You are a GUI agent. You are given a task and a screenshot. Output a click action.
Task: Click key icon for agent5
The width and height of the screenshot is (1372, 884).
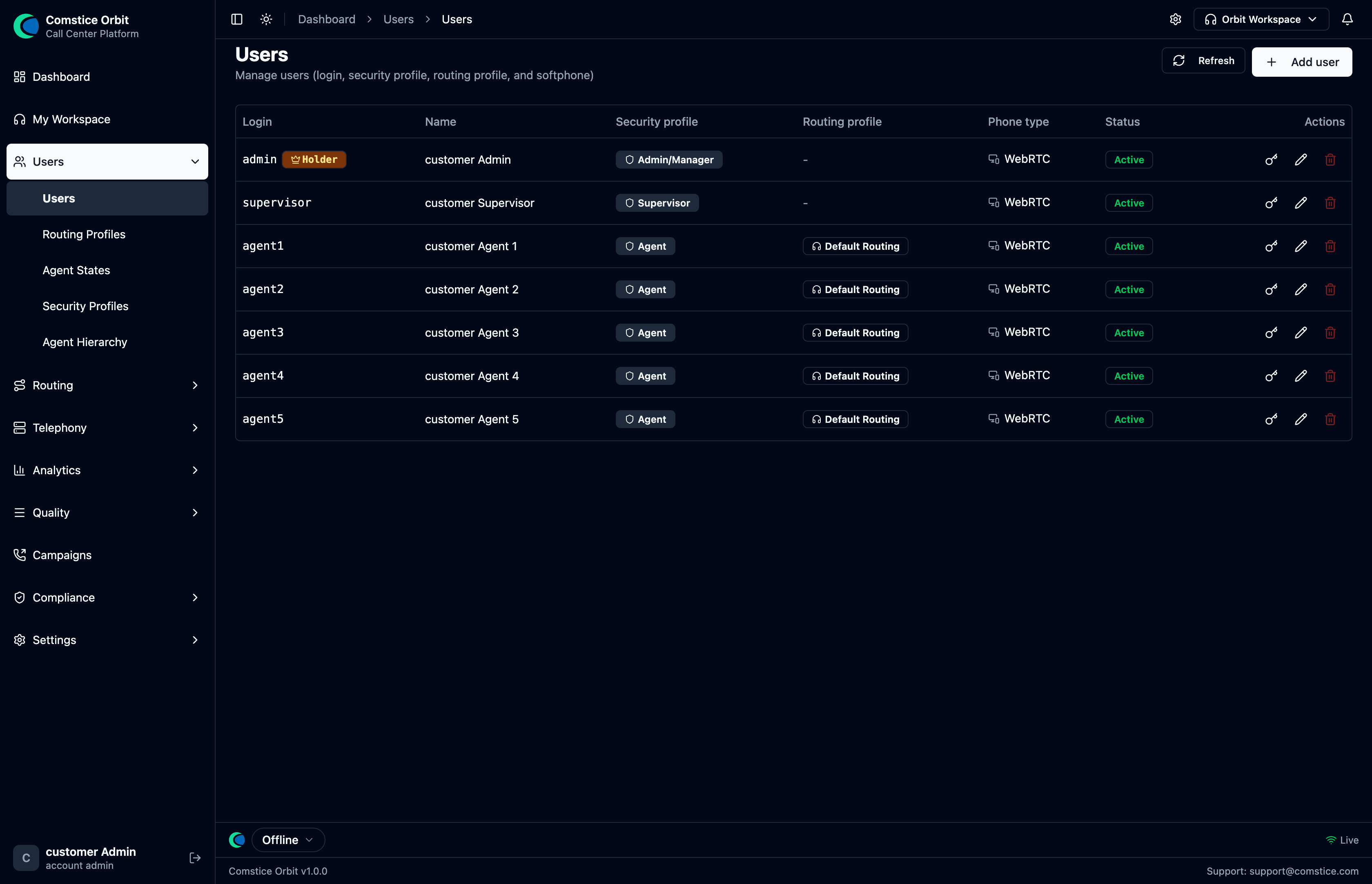[x=1271, y=419]
